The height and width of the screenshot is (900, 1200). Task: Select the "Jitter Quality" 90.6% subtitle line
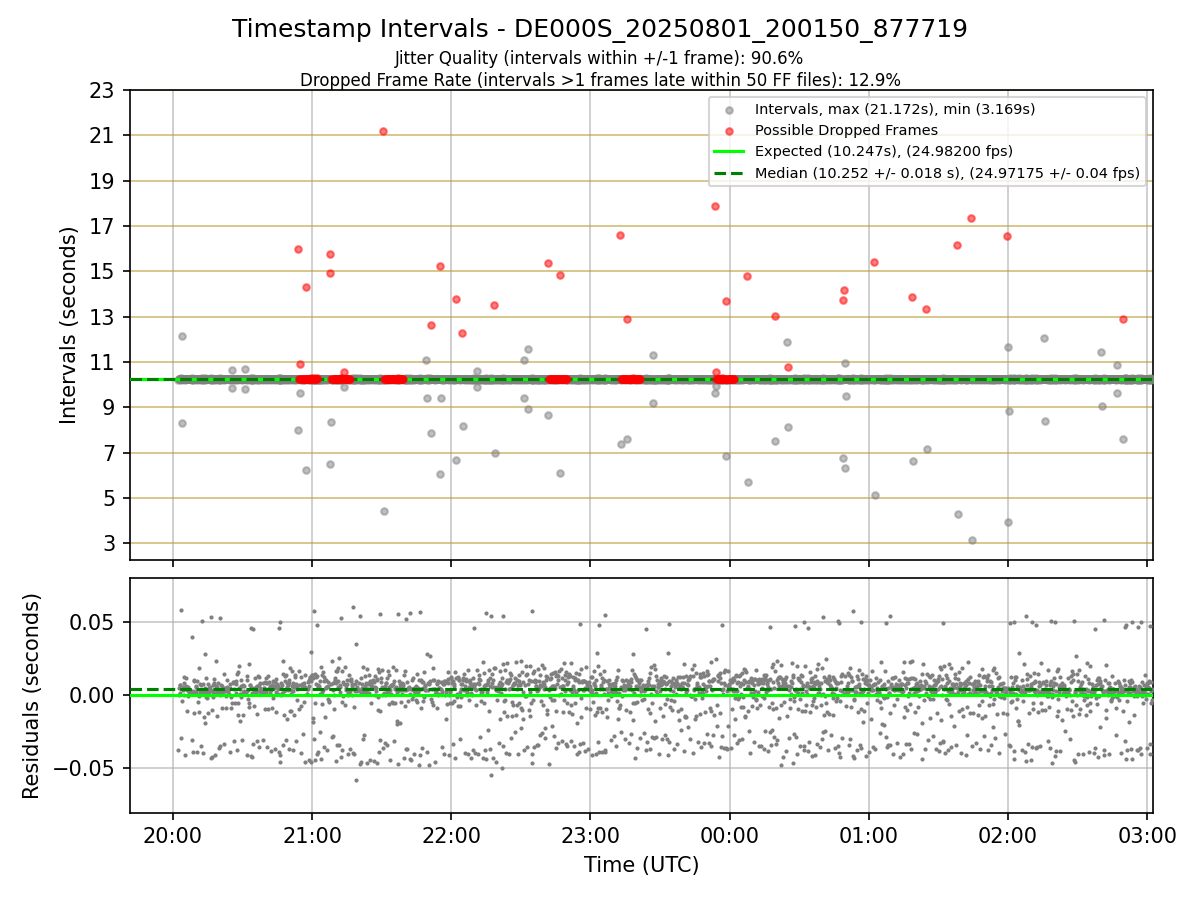599,58
